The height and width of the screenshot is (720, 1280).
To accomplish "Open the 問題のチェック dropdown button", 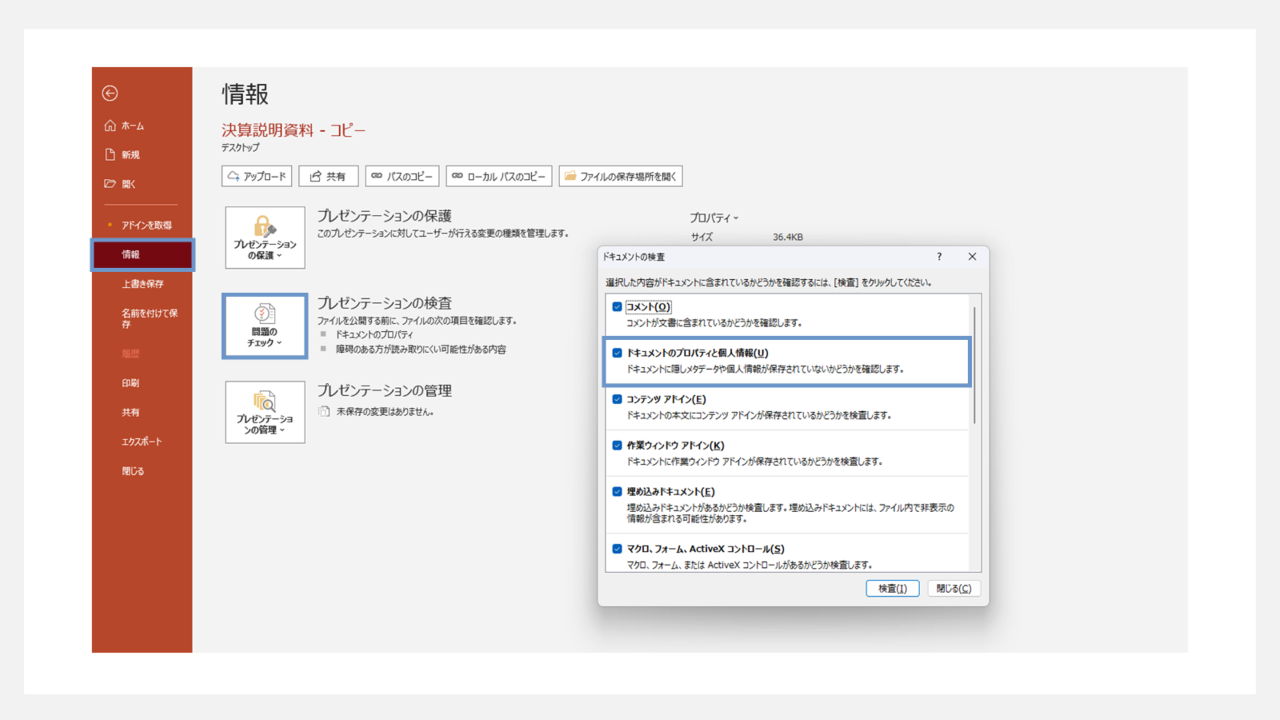I will pos(265,326).
